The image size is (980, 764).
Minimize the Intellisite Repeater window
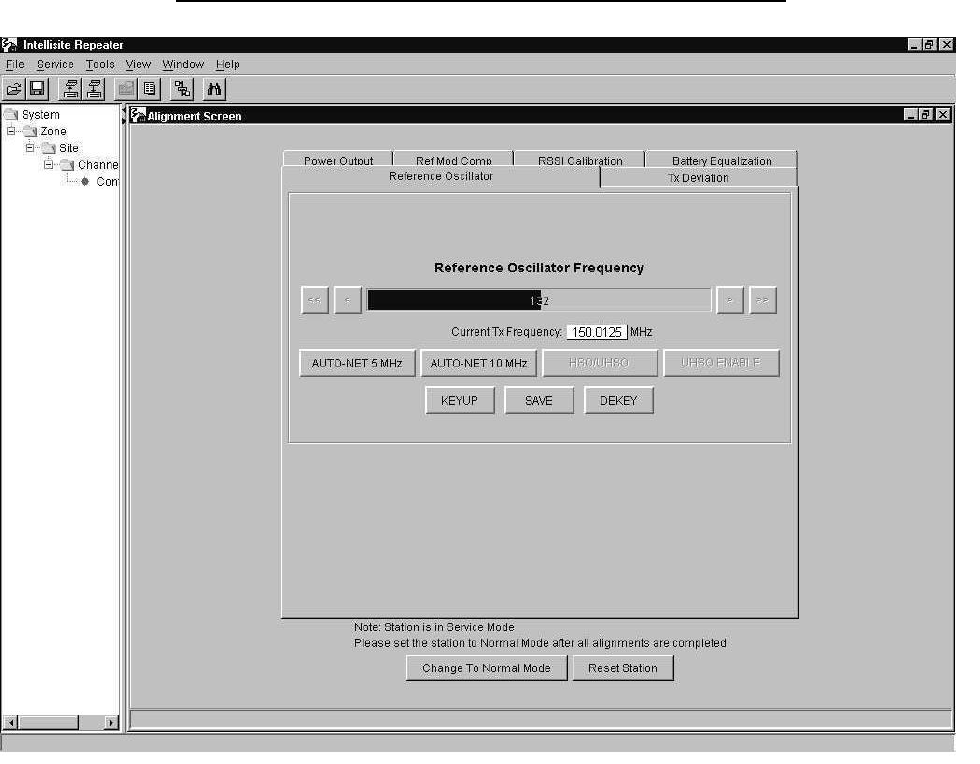pos(915,44)
